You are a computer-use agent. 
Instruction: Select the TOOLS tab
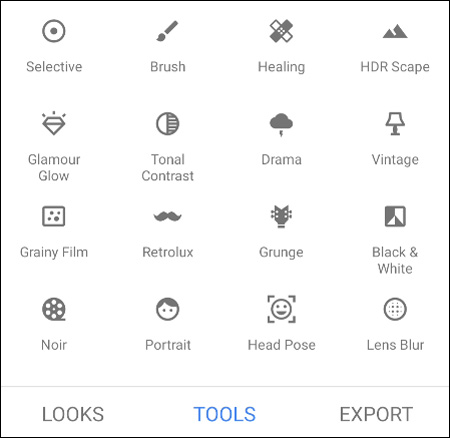click(x=224, y=414)
